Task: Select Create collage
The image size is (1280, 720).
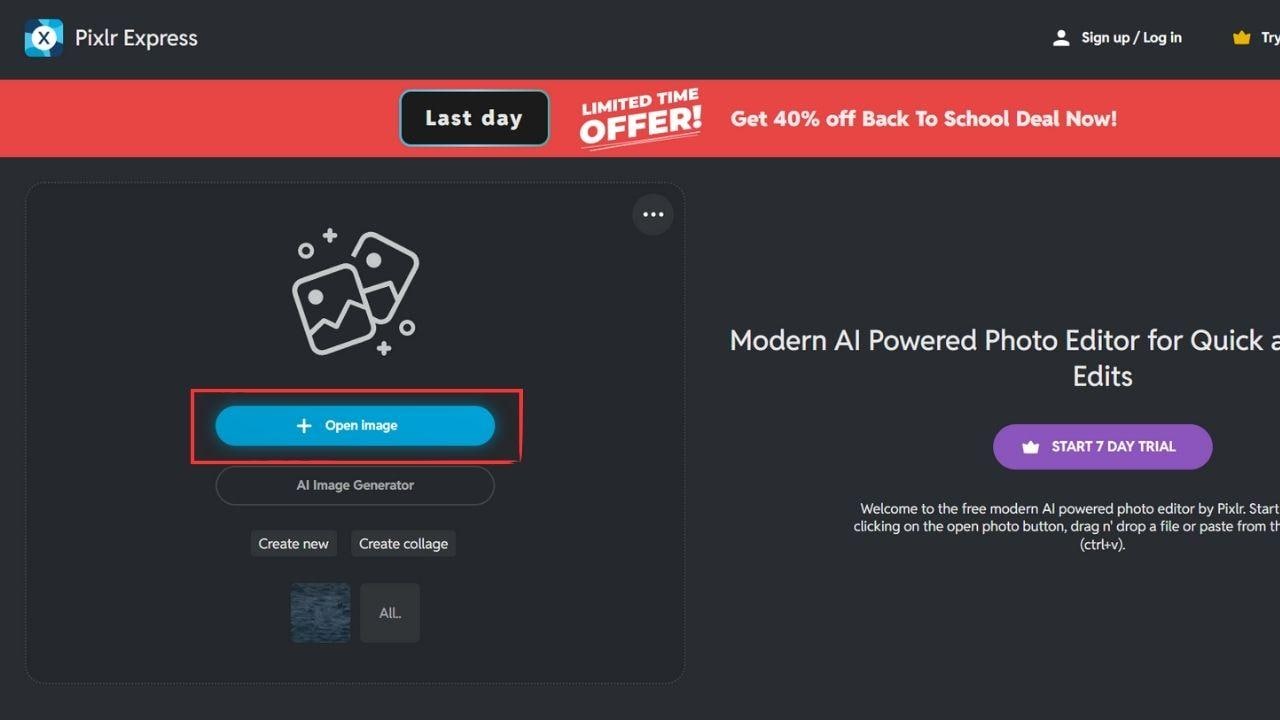Action: (x=403, y=543)
